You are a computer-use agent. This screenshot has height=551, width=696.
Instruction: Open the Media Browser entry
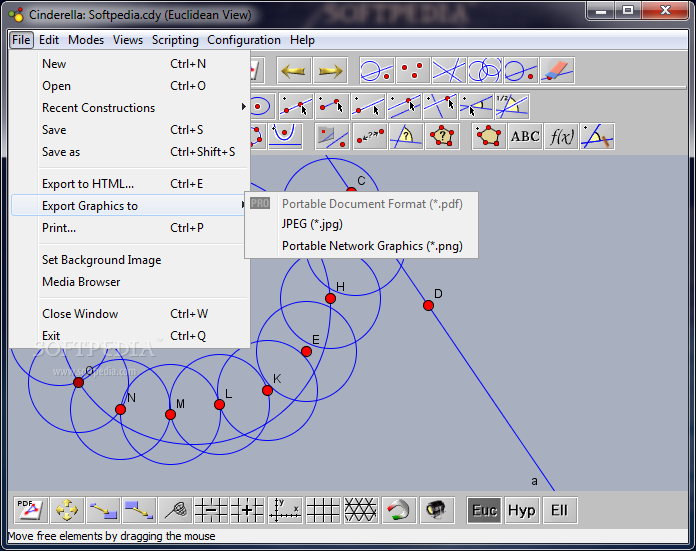point(130,282)
